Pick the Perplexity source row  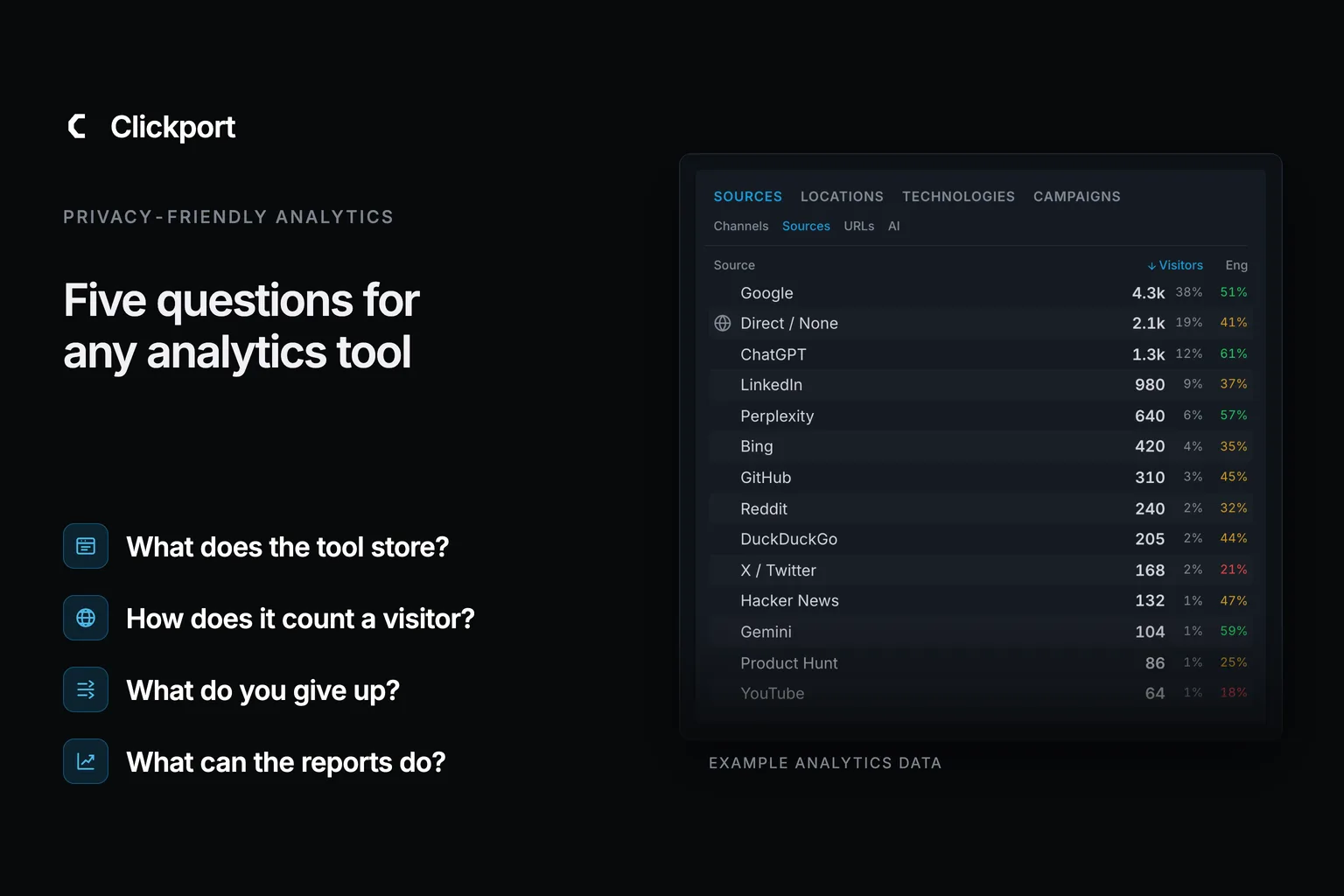[x=981, y=416]
